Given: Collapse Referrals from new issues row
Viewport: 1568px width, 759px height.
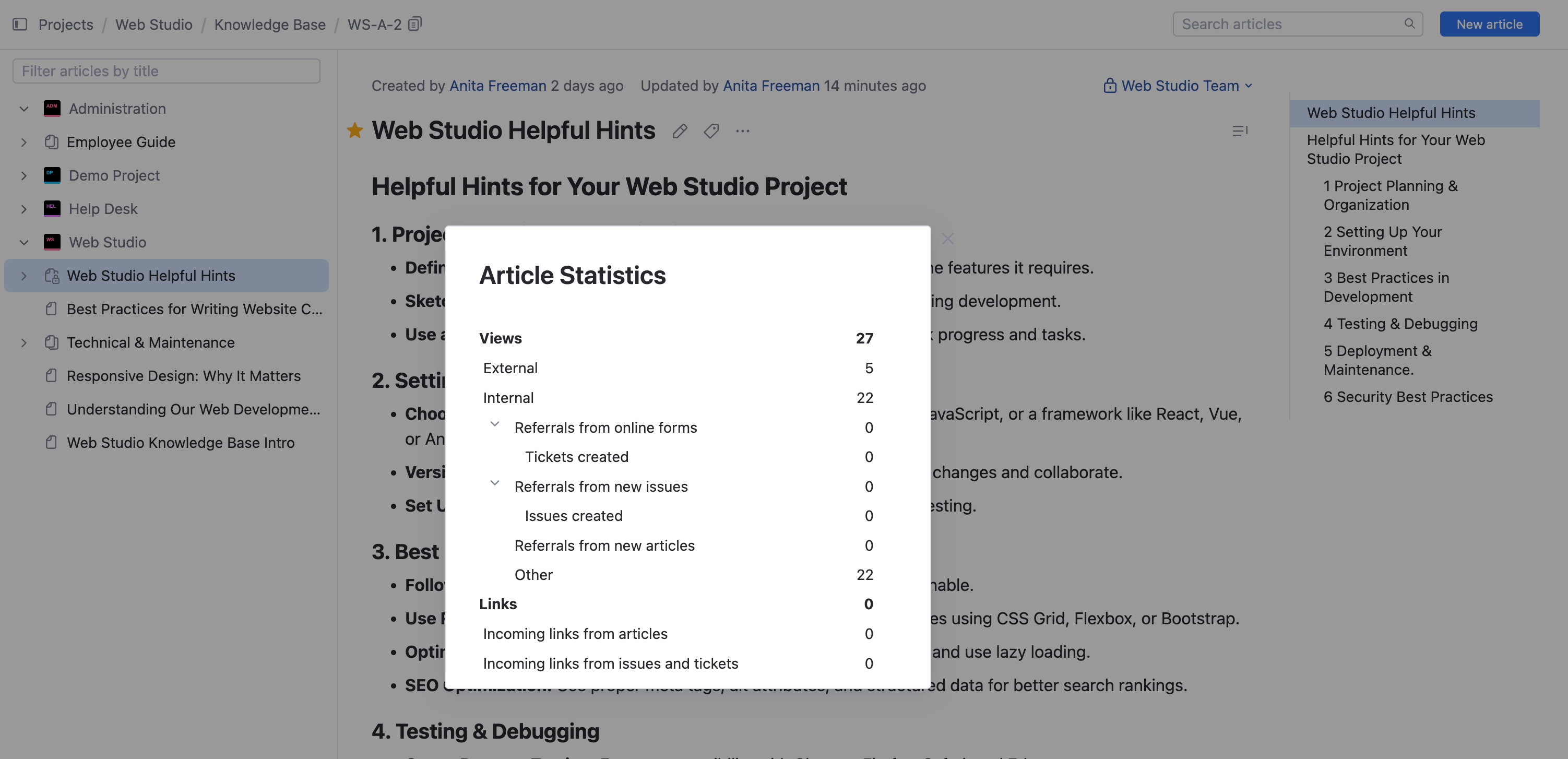Looking at the screenshot, I should click(494, 483).
